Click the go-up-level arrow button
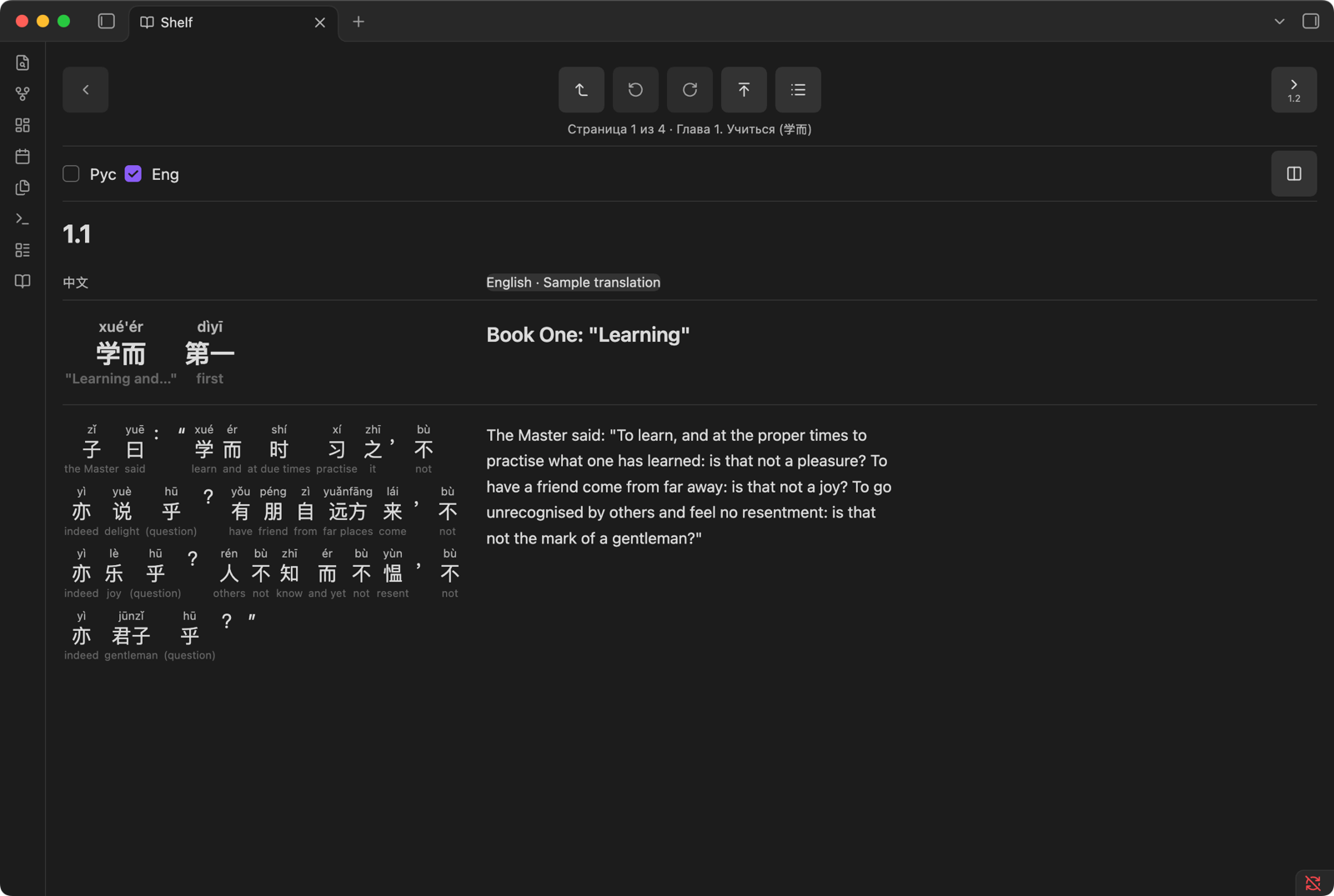The width and height of the screenshot is (1334, 896). point(581,89)
